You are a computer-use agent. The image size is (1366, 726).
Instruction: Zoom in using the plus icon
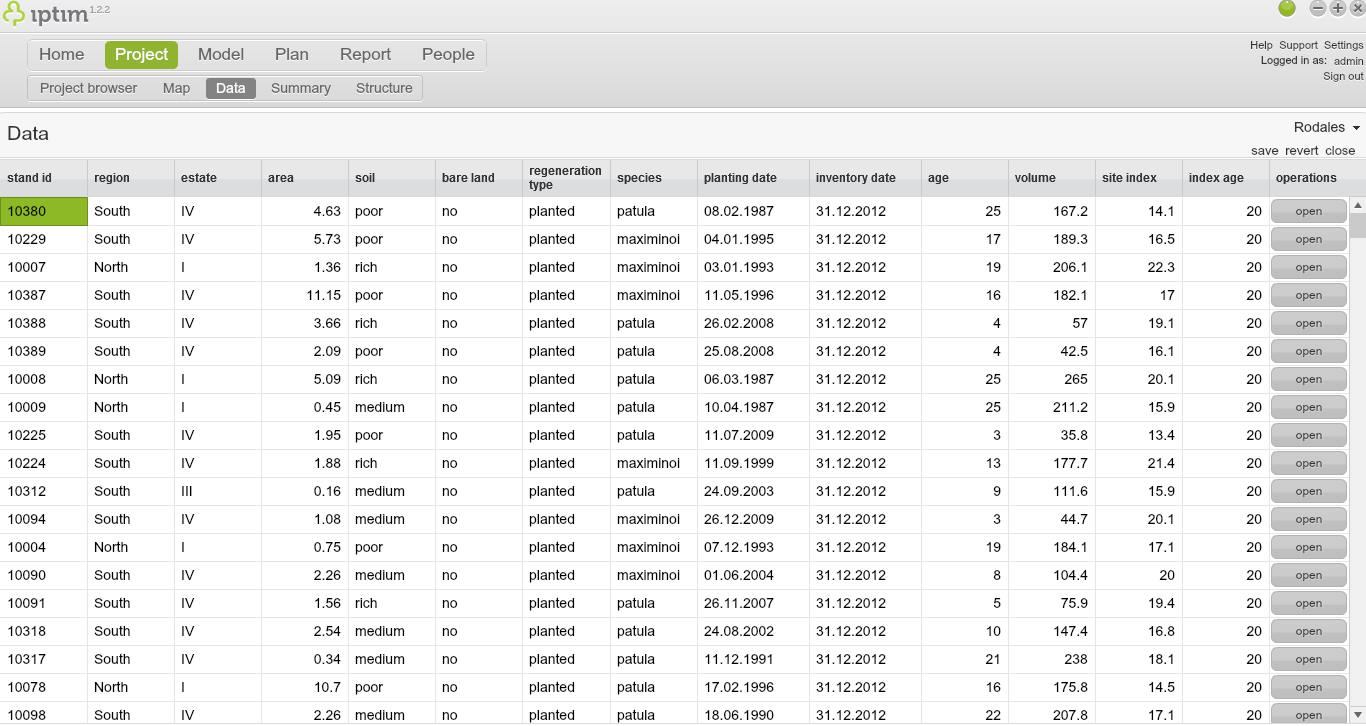click(1337, 8)
